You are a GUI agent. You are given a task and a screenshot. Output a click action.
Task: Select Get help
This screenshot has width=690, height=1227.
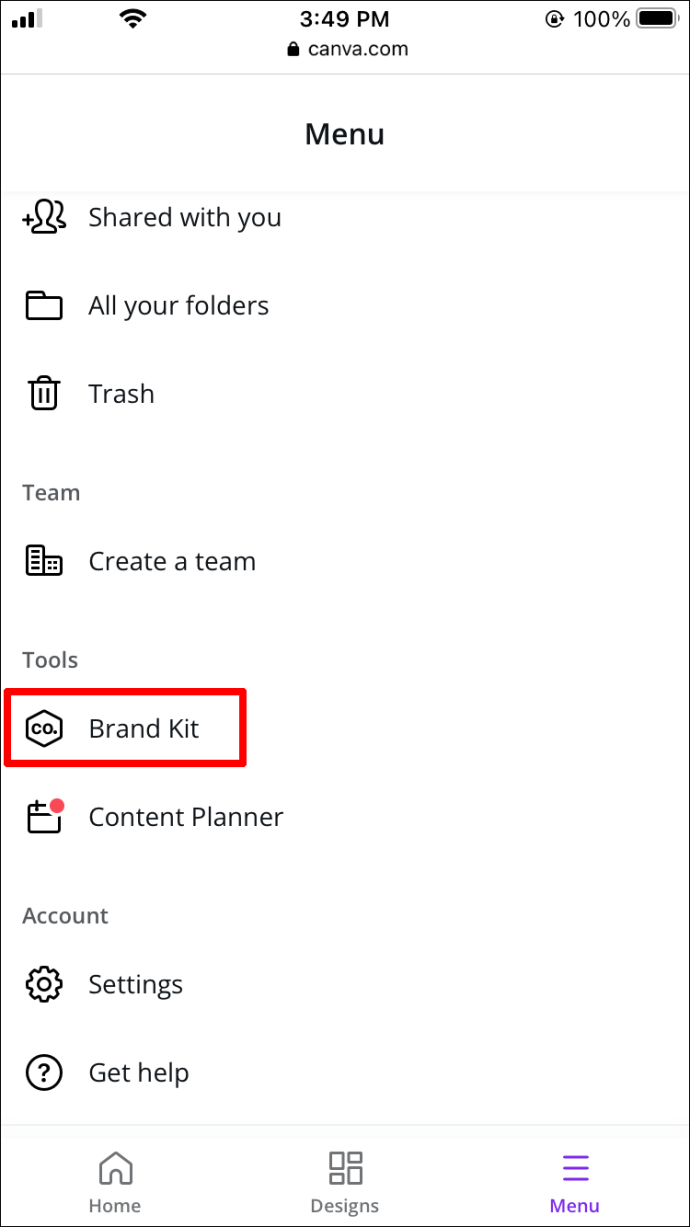tap(345, 1073)
